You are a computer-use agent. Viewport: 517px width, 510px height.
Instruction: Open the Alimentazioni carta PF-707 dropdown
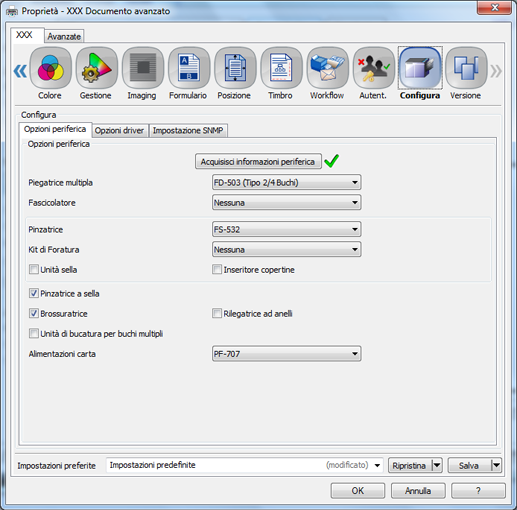pyautogui.click(x=286, y=354)
